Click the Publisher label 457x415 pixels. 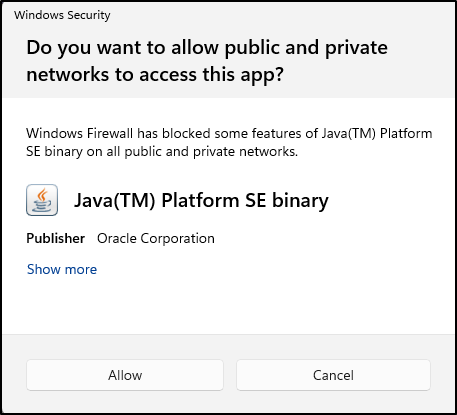(x=56, y=238)
